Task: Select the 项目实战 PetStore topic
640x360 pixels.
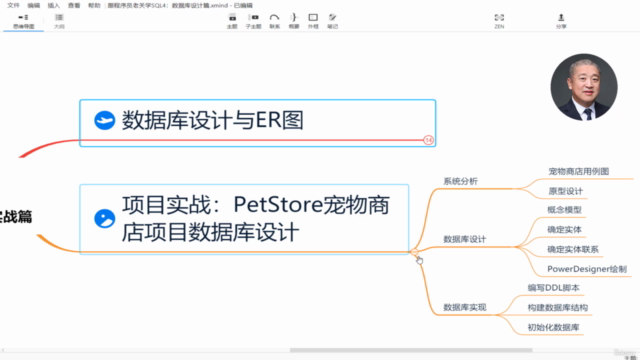Action: (x=244, y=219)
